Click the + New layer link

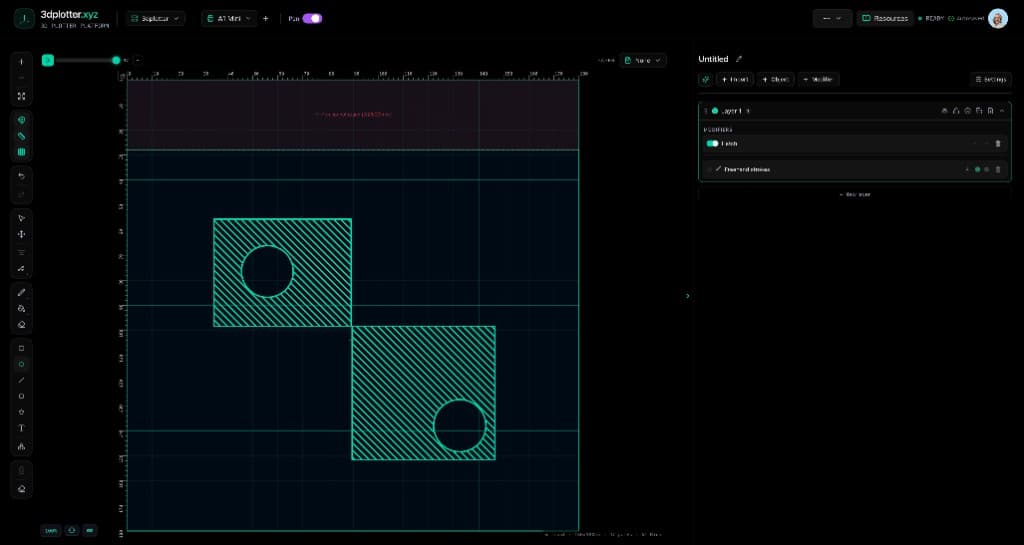coord(855,195)
